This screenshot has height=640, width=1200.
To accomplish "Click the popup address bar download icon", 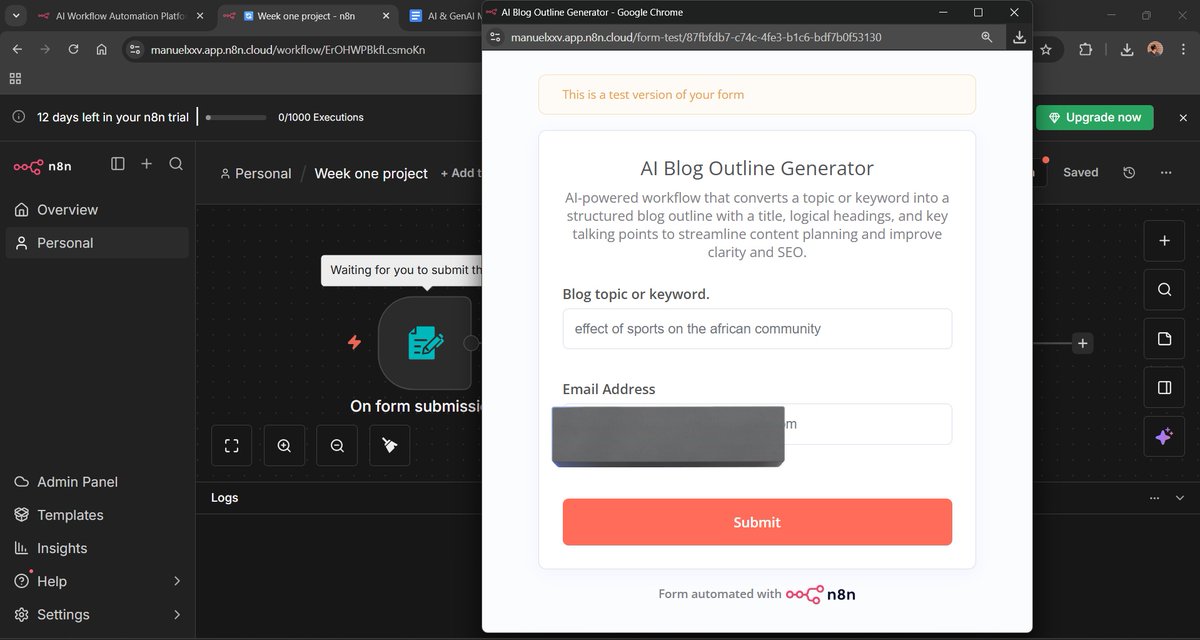I will coord(1019,37).
